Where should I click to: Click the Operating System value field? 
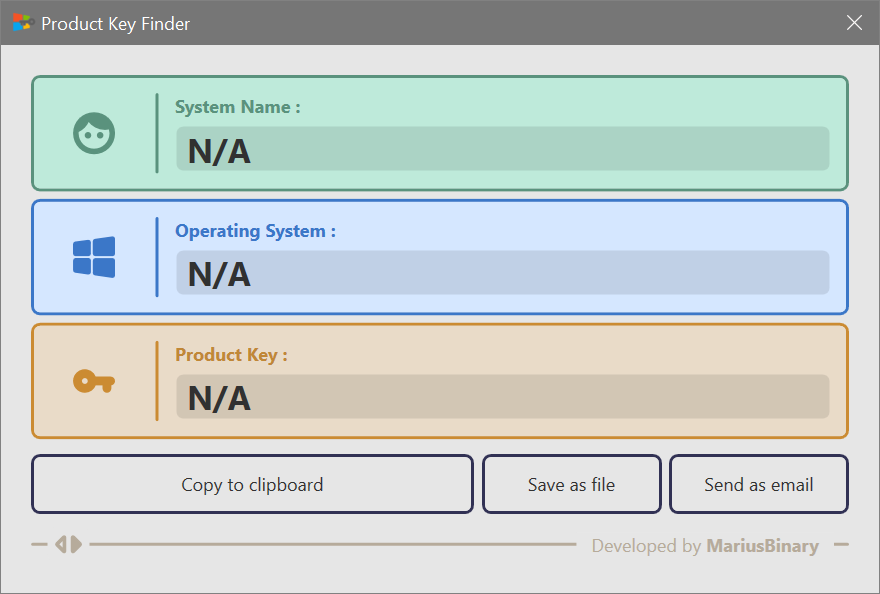click(502, 273)
